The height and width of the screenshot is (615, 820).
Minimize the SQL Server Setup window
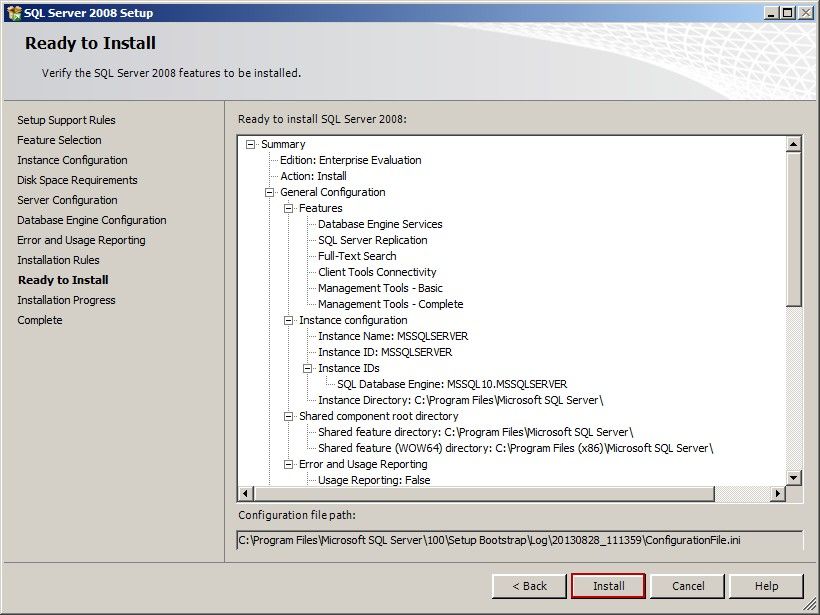click(x=771, y=13)
